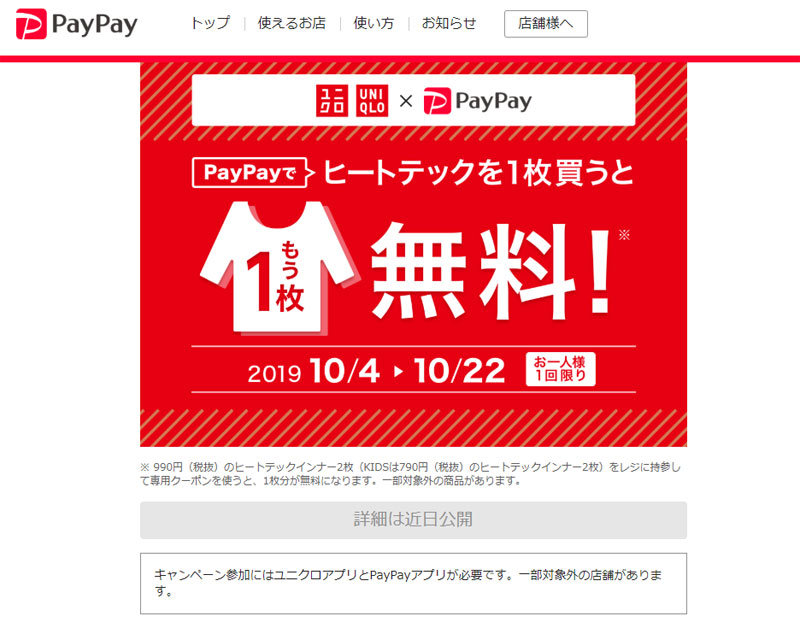Open the 使えるお店 menu item
Viewport: 800px width, 622px height.
[x=291, y=23]
